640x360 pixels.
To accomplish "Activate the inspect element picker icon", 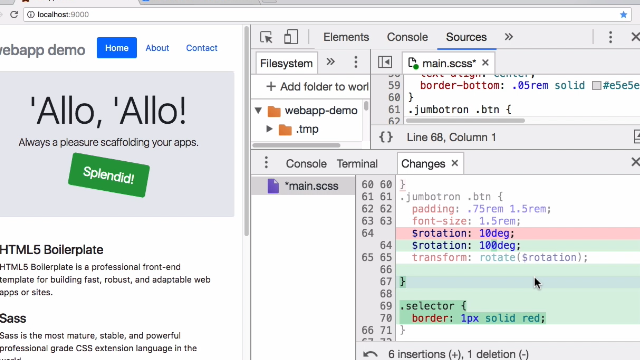I will 266,37.
